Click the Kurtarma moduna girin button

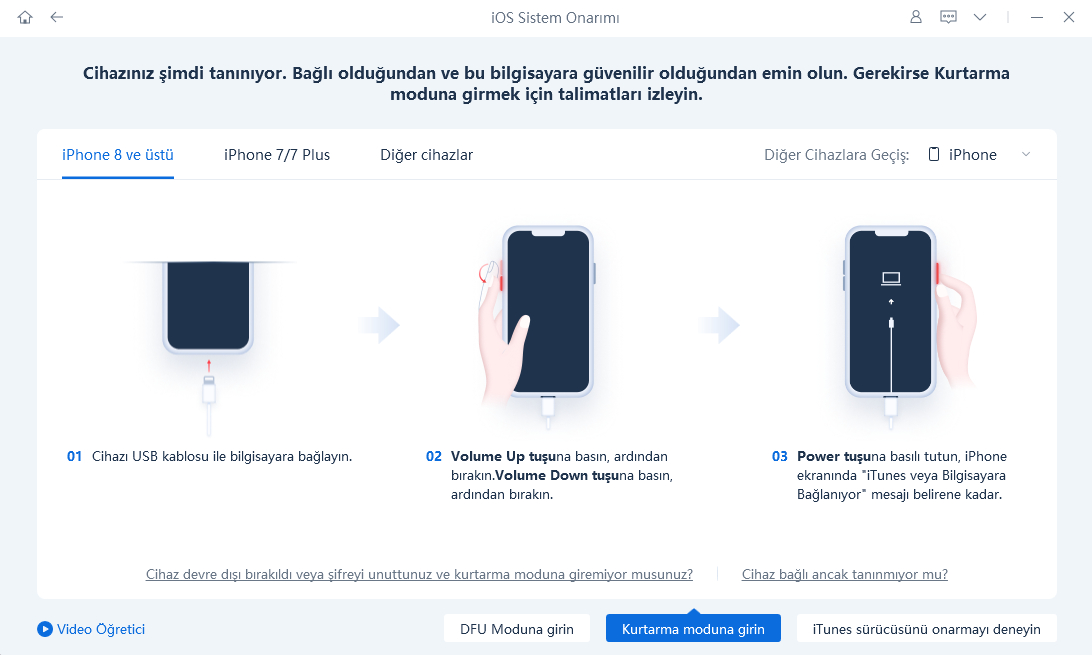(x=693, y=629)
